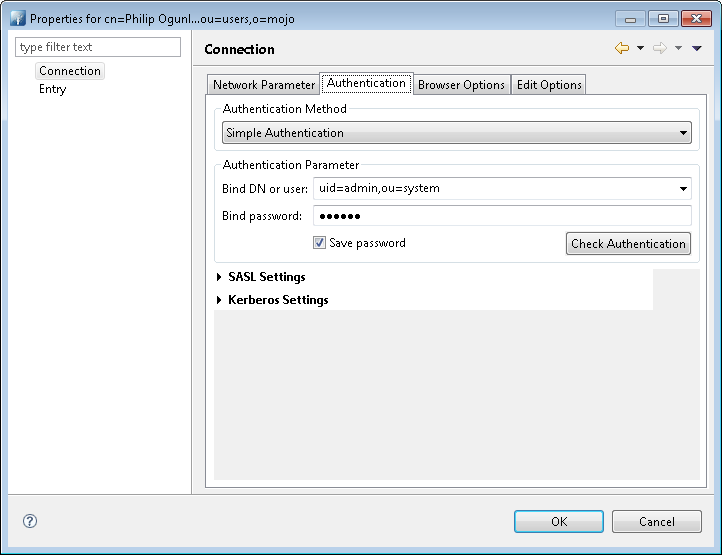
Task: Click the Check Authentication button
Action: (x=628, y=244)
